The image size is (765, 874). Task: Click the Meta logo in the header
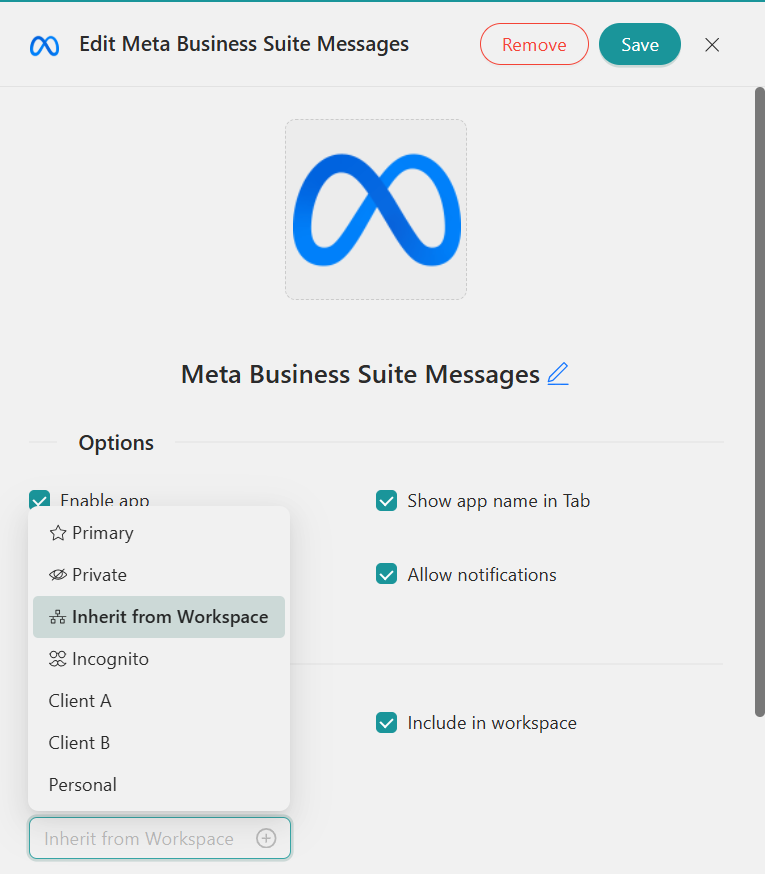pyautogui.click(x=44, y=45)
